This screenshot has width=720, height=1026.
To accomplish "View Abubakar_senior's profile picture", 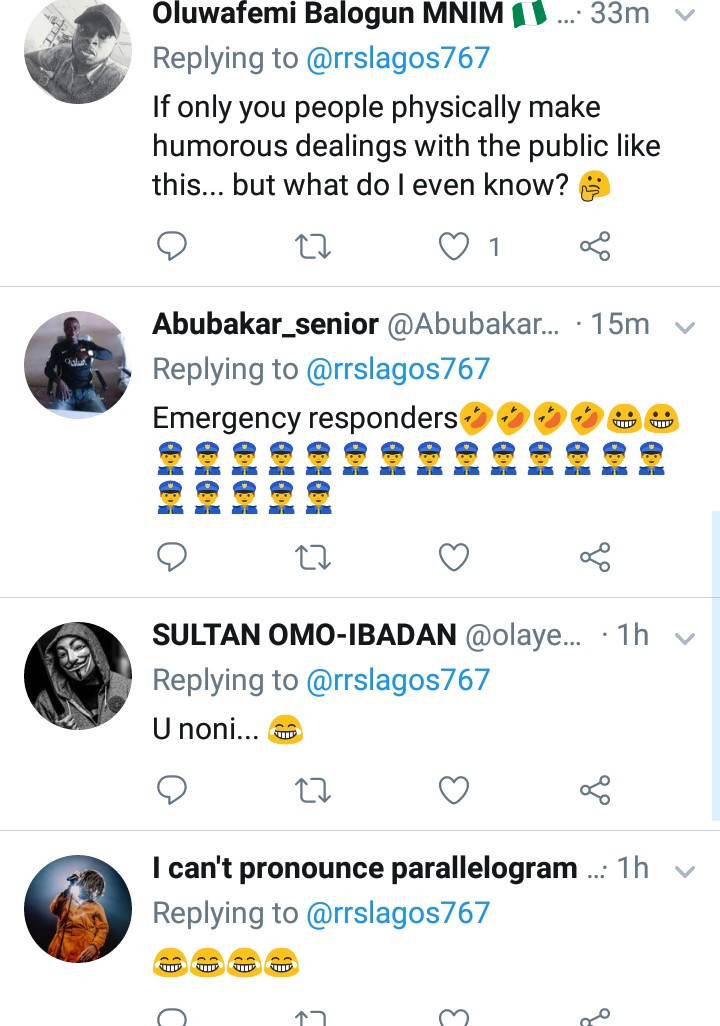I will pos(78,364).
